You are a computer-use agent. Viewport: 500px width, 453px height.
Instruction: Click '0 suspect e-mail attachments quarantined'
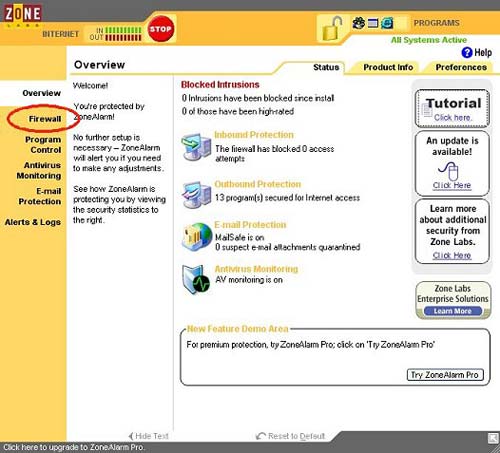288,247
